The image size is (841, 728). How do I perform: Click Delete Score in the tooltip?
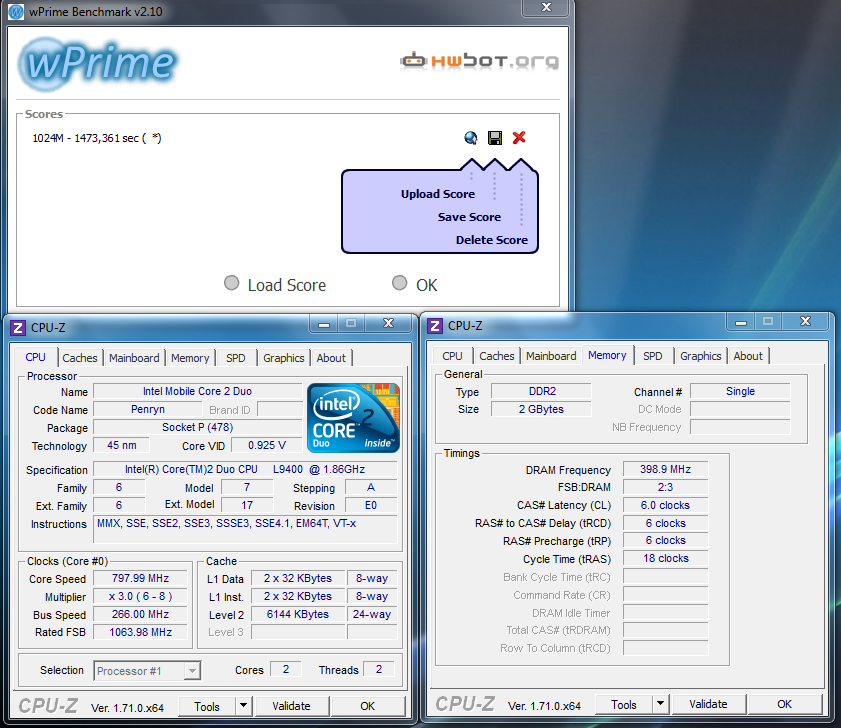coord(492,240)
